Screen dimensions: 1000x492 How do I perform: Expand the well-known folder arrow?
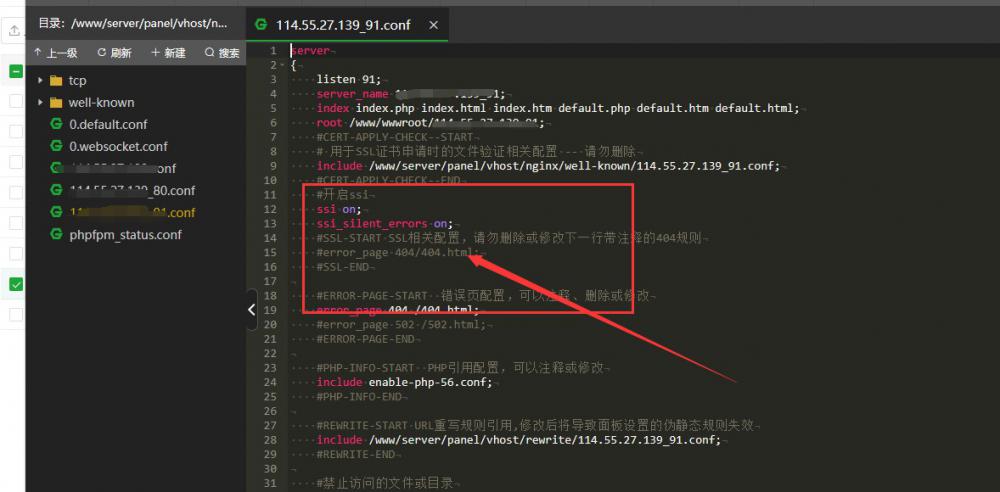(40, 102)
